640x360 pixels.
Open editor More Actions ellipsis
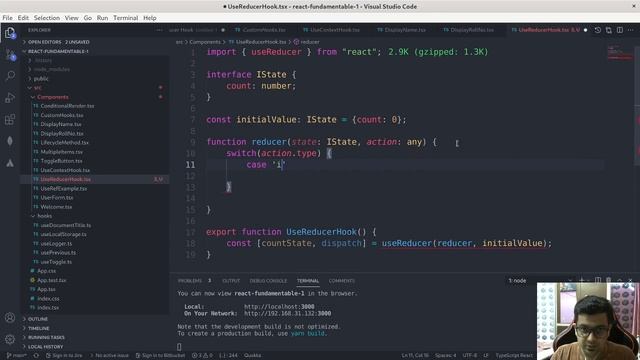click(x=631, y=30)
